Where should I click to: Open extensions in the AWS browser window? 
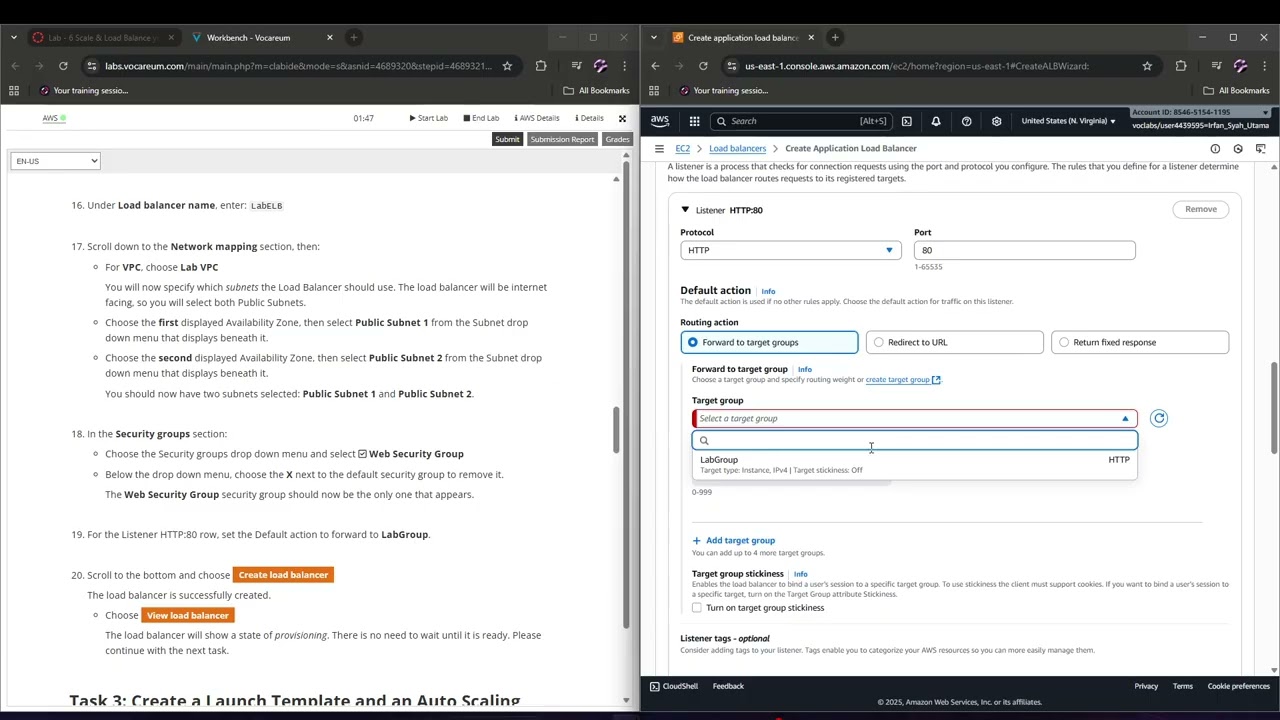1181,66
